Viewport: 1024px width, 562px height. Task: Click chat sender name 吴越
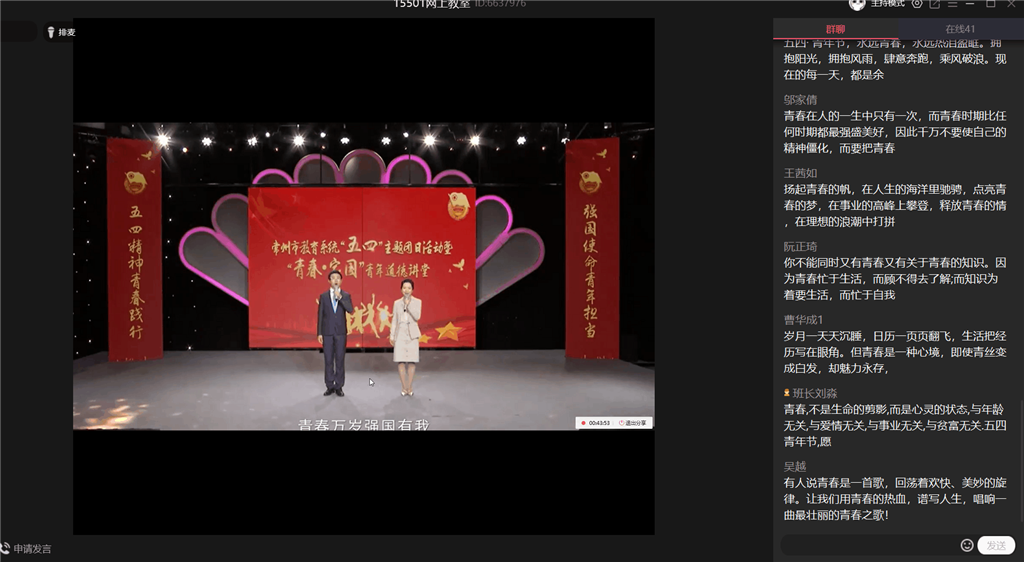coord(795,467)
